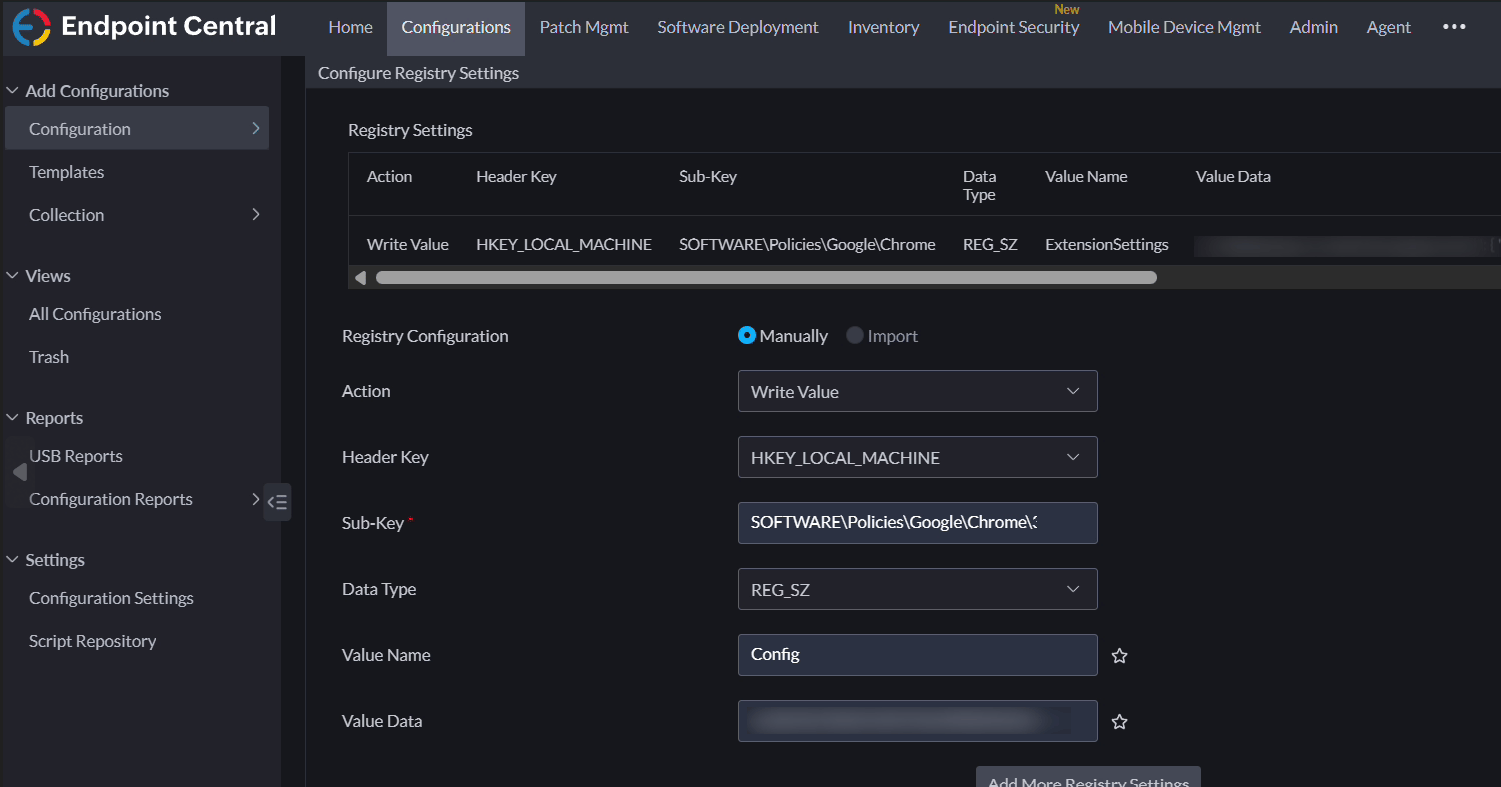Open the Action dropdown showing Write Value
Viewport: 1501px width, 787px height.
(917, 391)
